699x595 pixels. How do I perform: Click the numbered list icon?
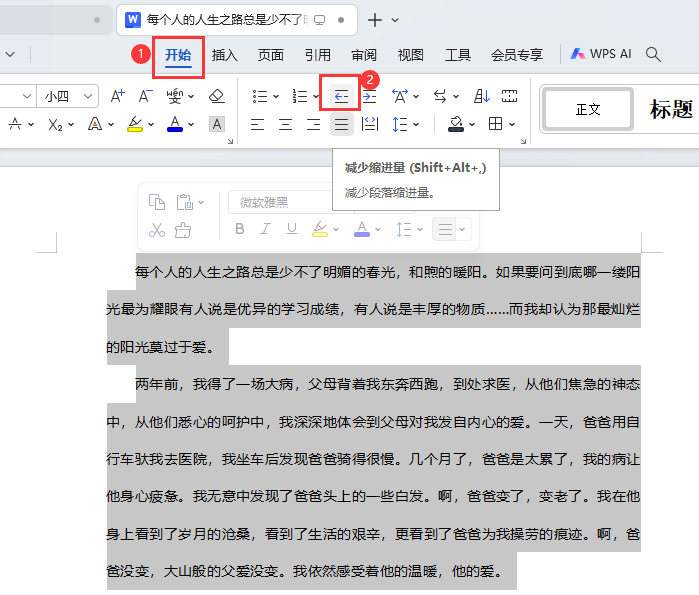coord(300,96)
